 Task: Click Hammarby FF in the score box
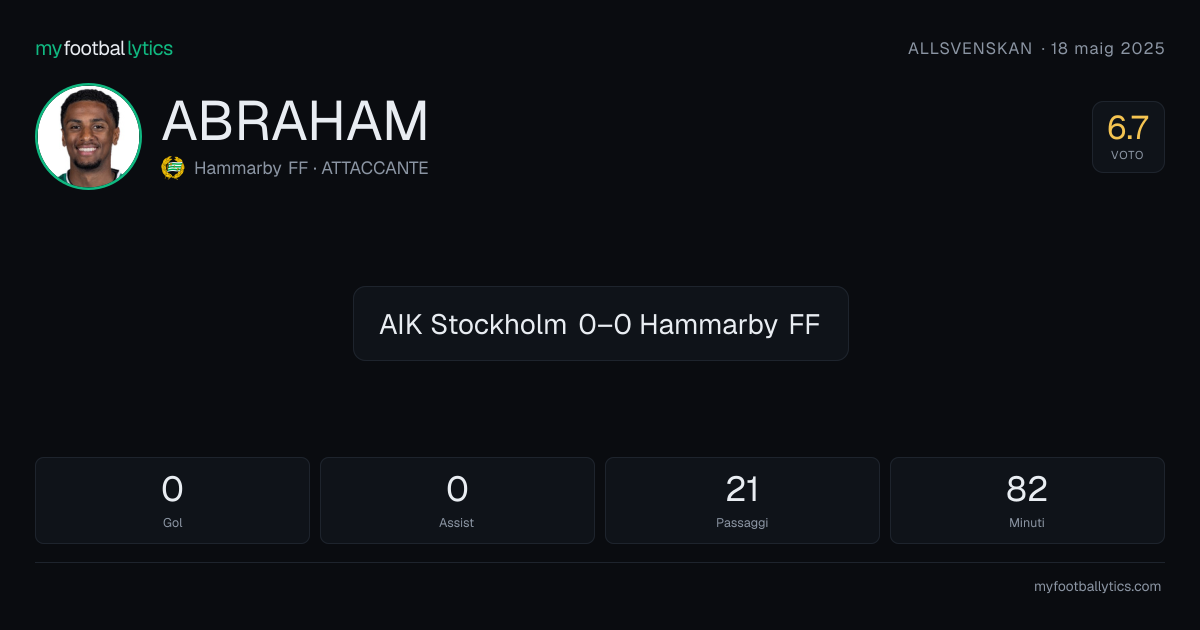(x=730, y=324)
